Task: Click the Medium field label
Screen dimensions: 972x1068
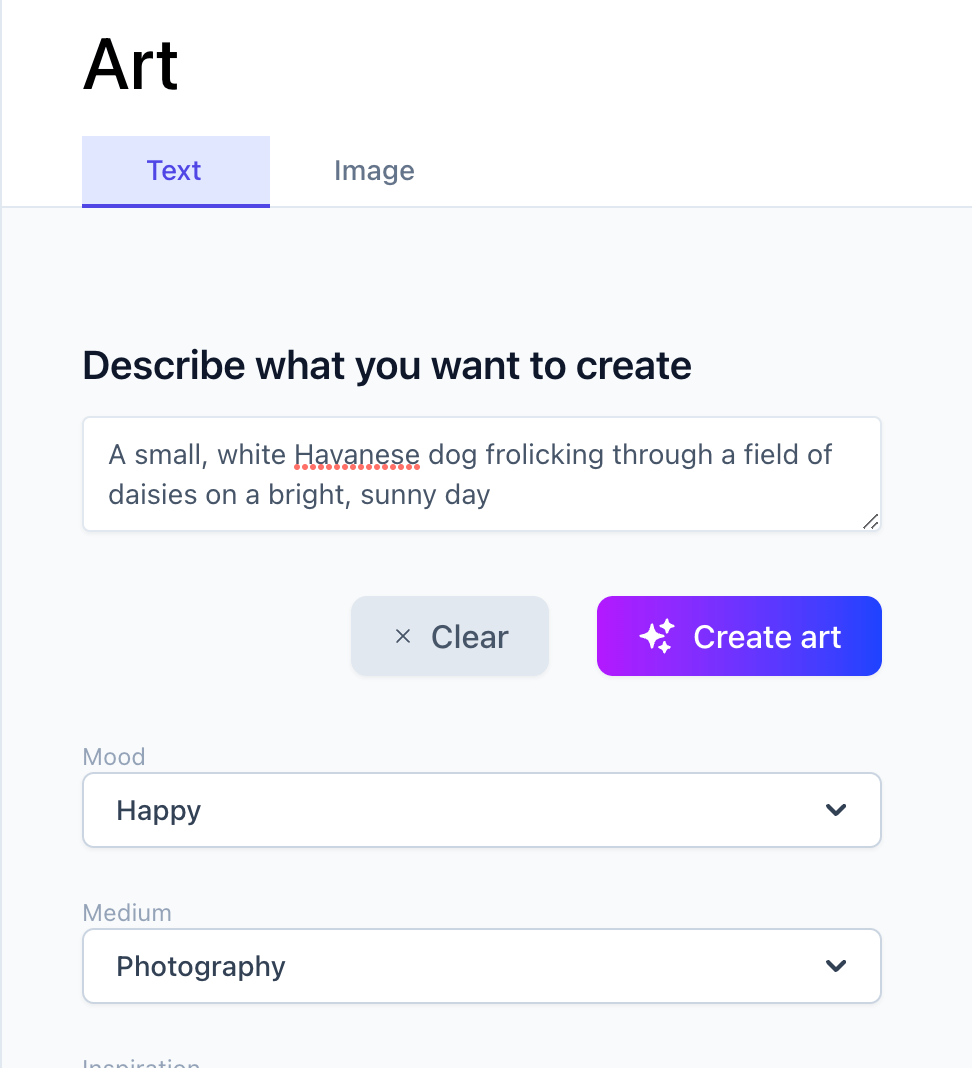Action: (127, 913)
